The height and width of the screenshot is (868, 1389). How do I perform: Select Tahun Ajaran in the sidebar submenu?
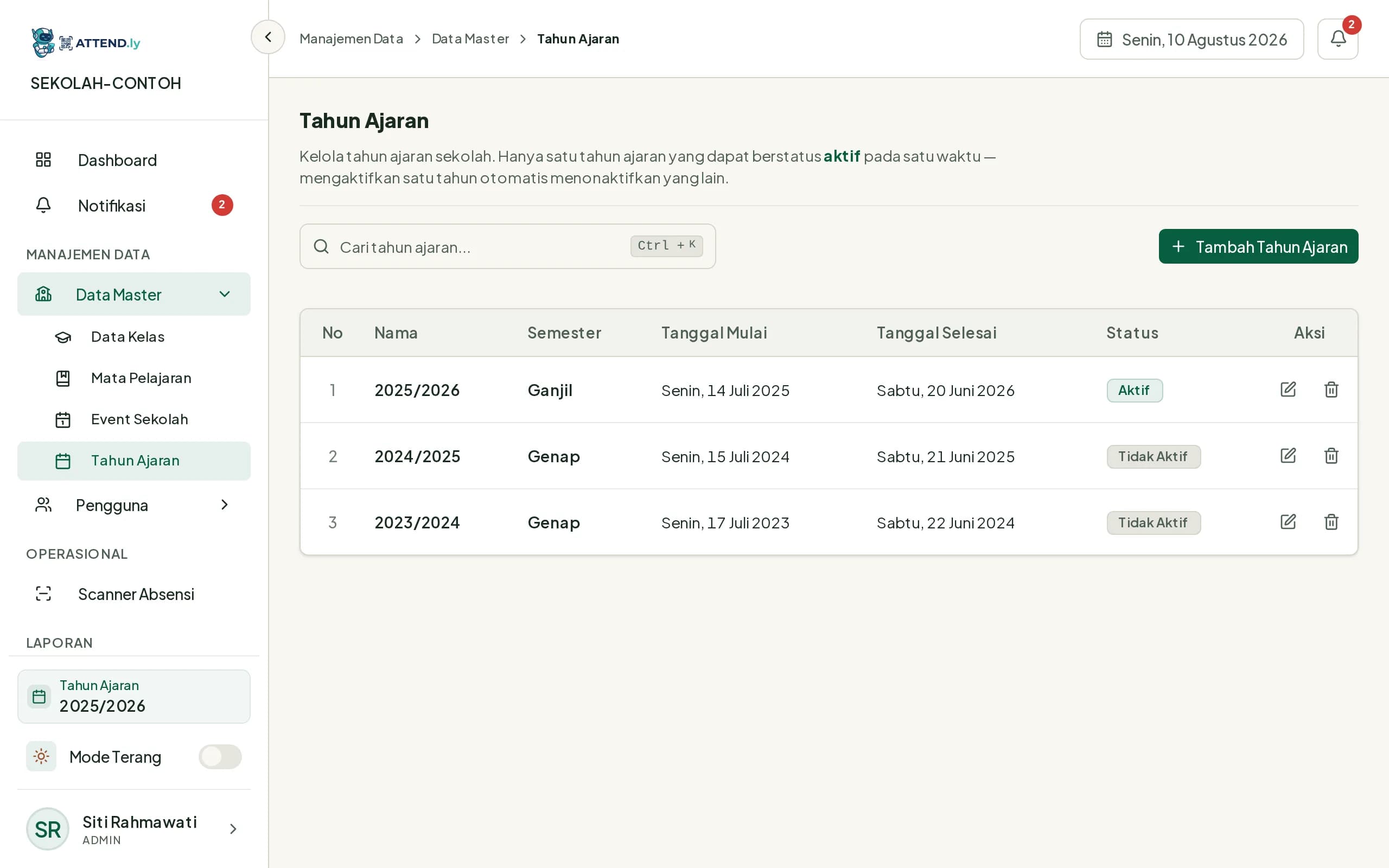133,461
